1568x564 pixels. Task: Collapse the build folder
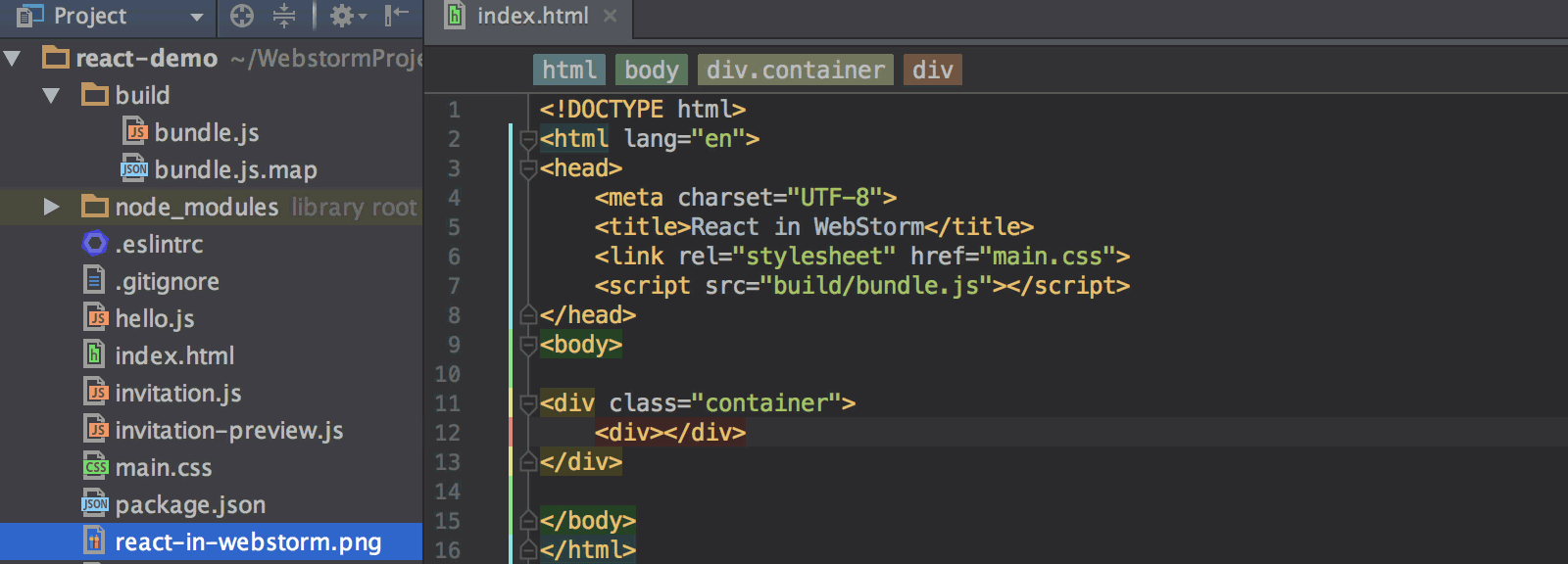pos(52,96)
